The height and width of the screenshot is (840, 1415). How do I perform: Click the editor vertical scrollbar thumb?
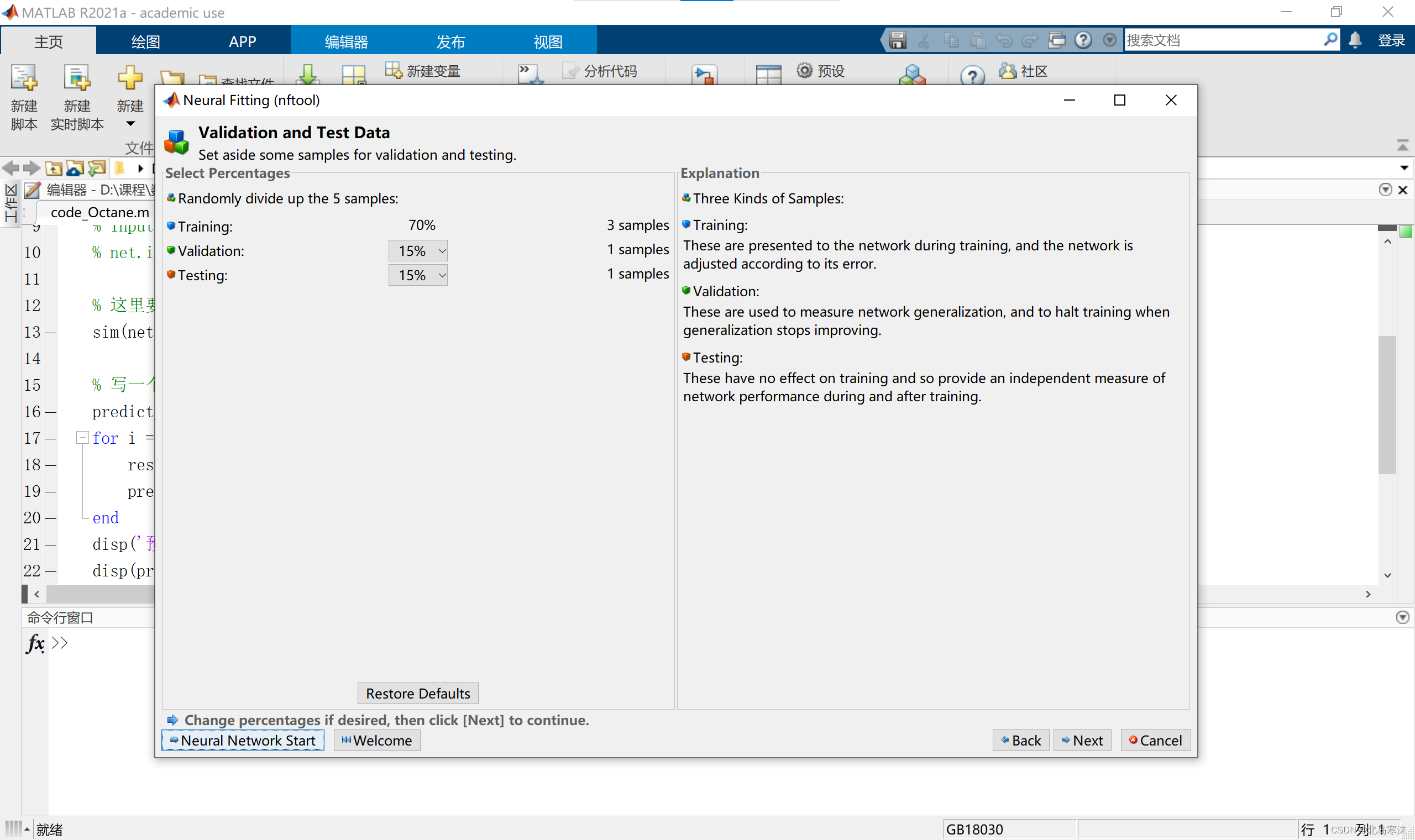coord(1387,405)
